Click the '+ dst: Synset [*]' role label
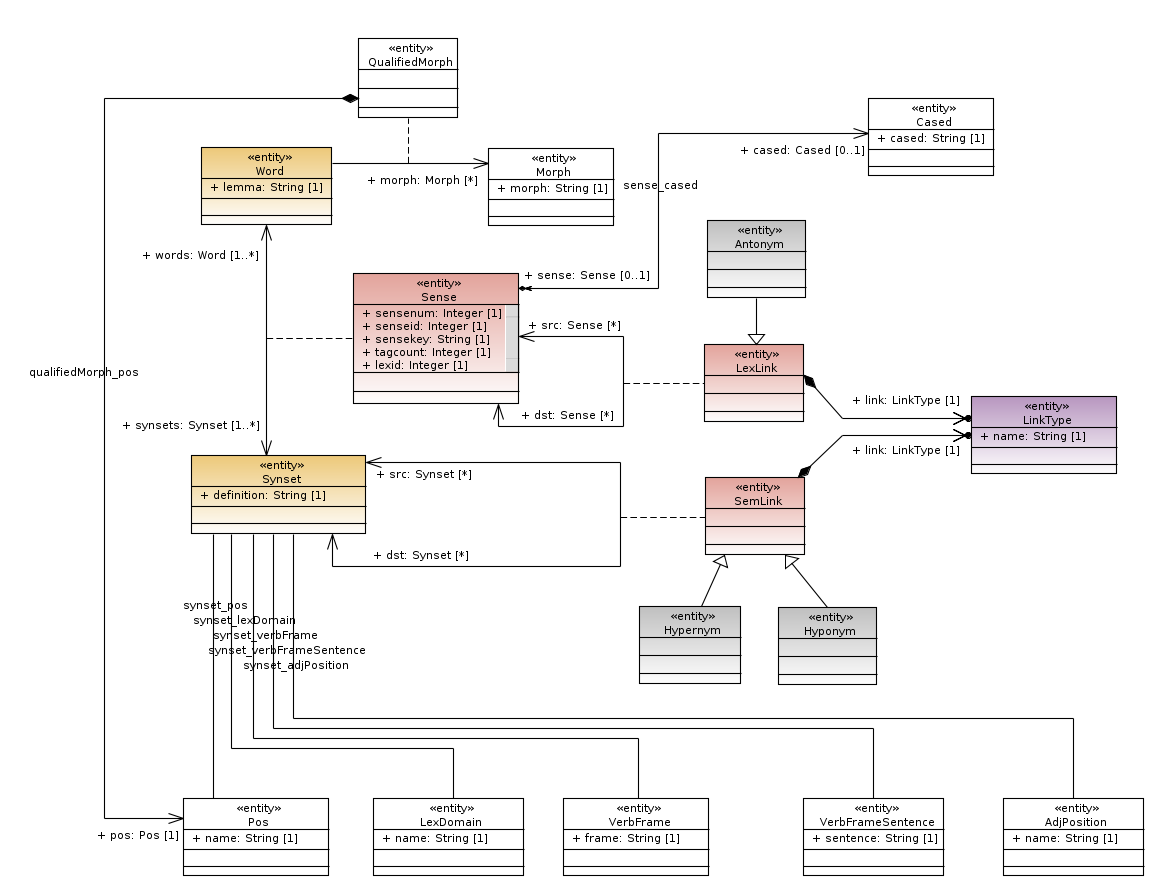 [421, 556]
